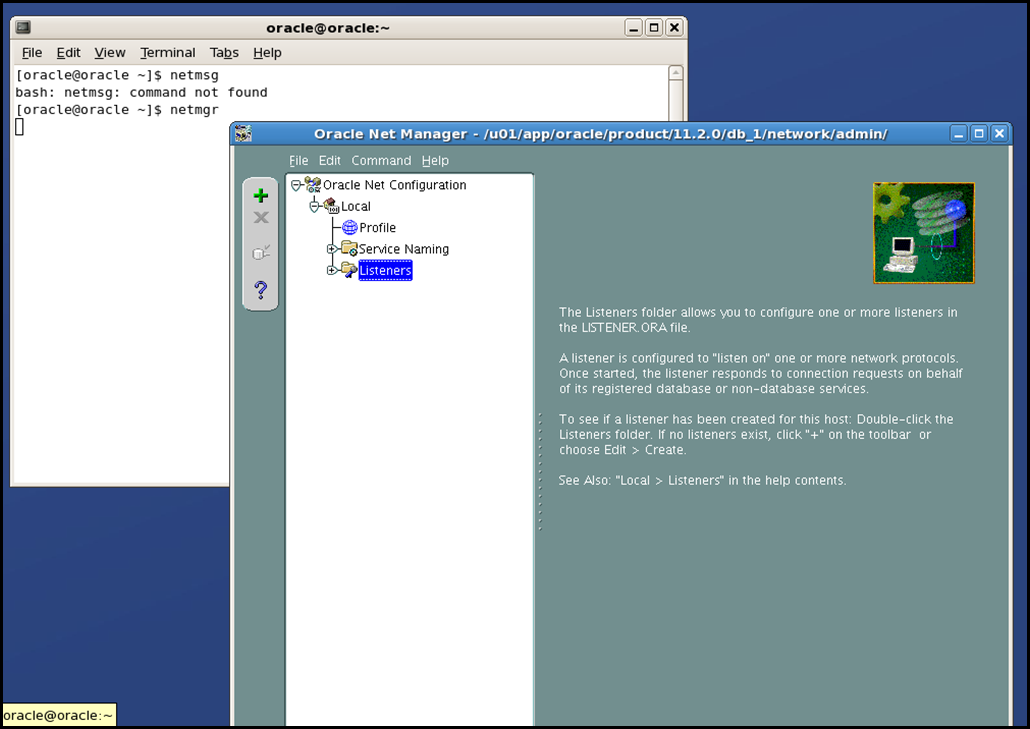Select Oracle Net Configuration in tree
Screen dimensions: 1030x729
point(395,185)
